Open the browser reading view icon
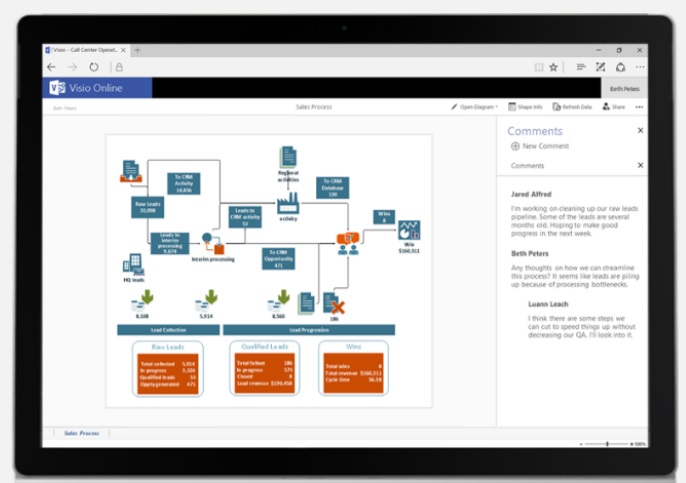 [x=539, y=67]
